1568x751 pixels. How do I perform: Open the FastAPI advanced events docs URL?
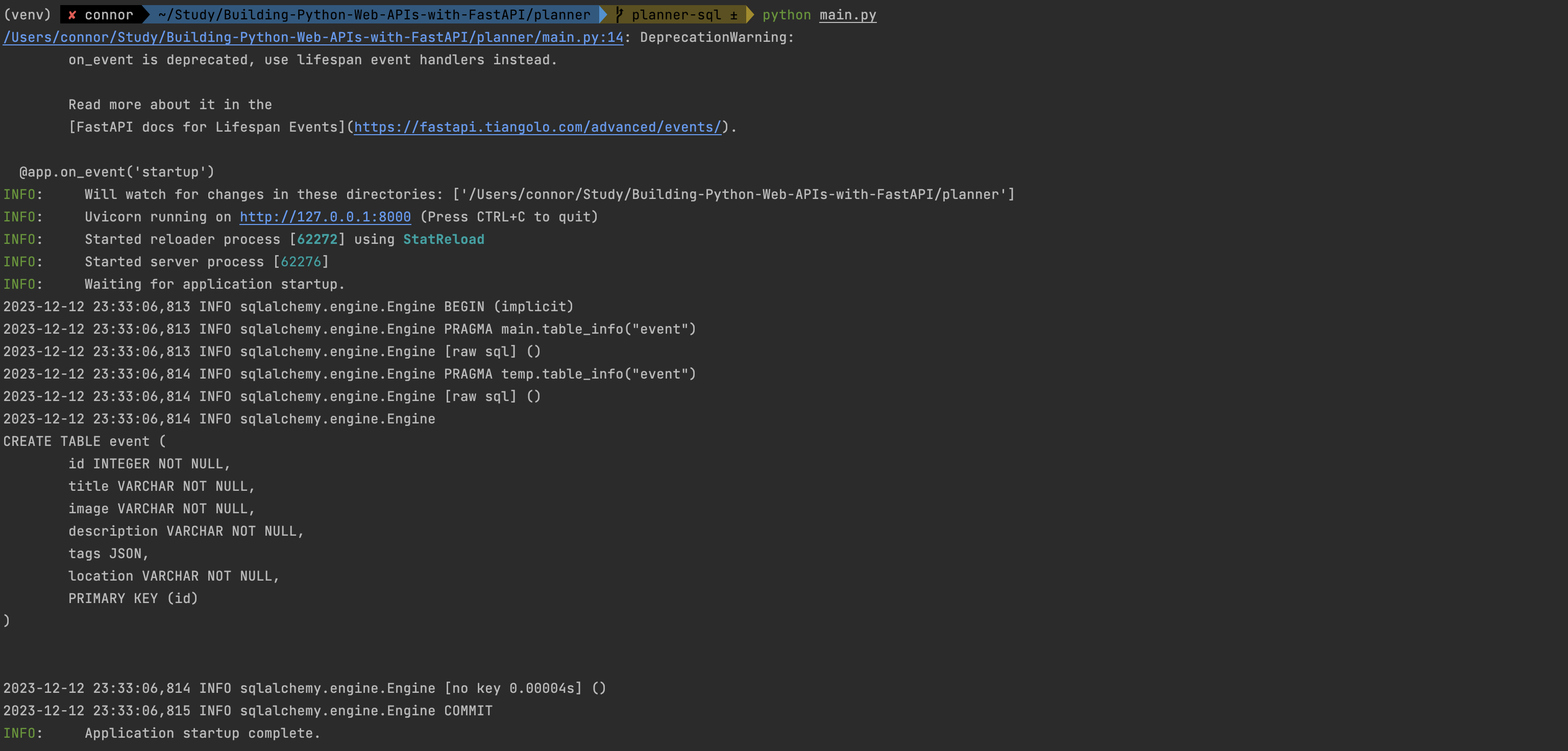[x=537, y=127]
